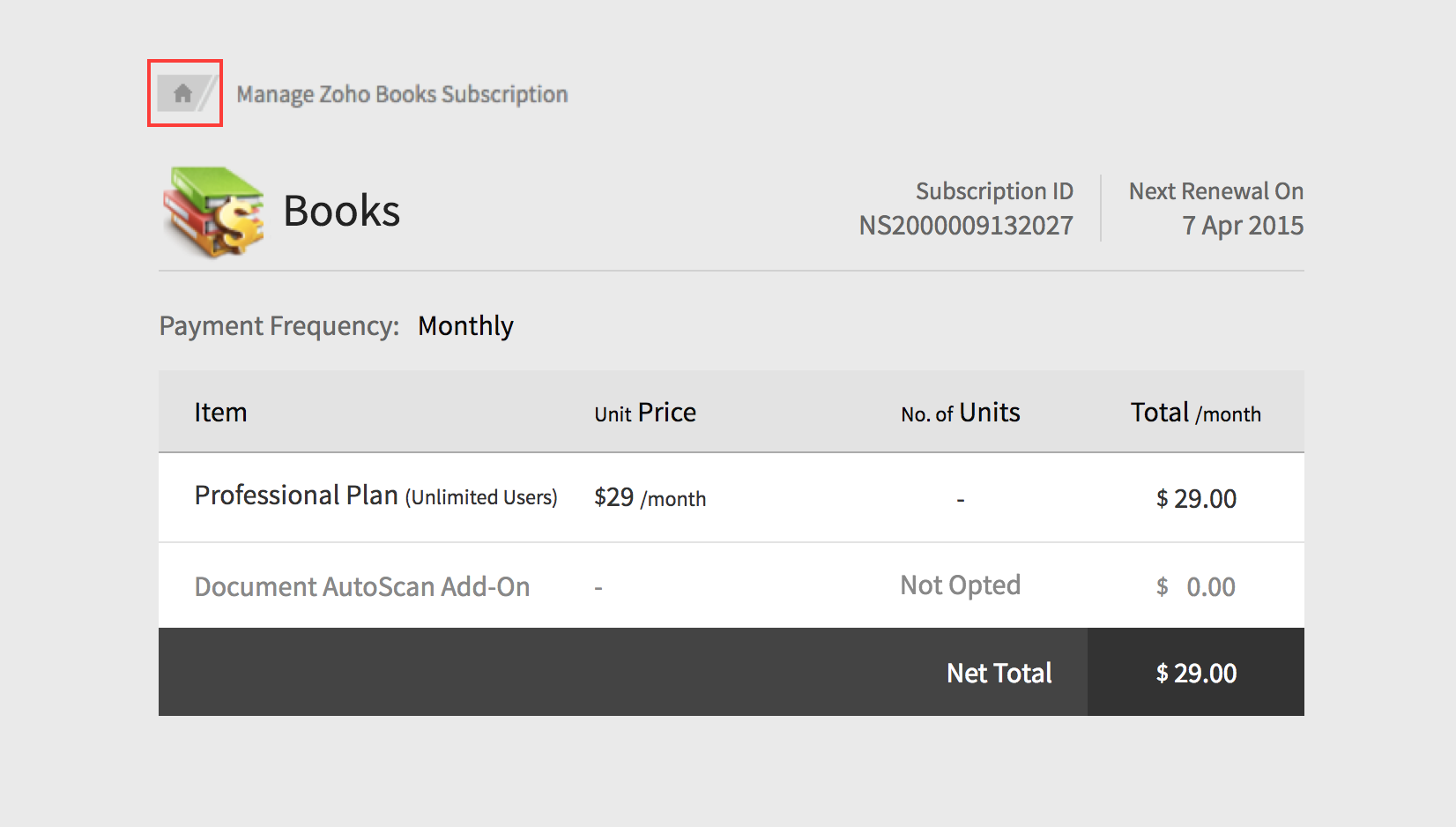Select the Professional Plan row

coord(732,497)
